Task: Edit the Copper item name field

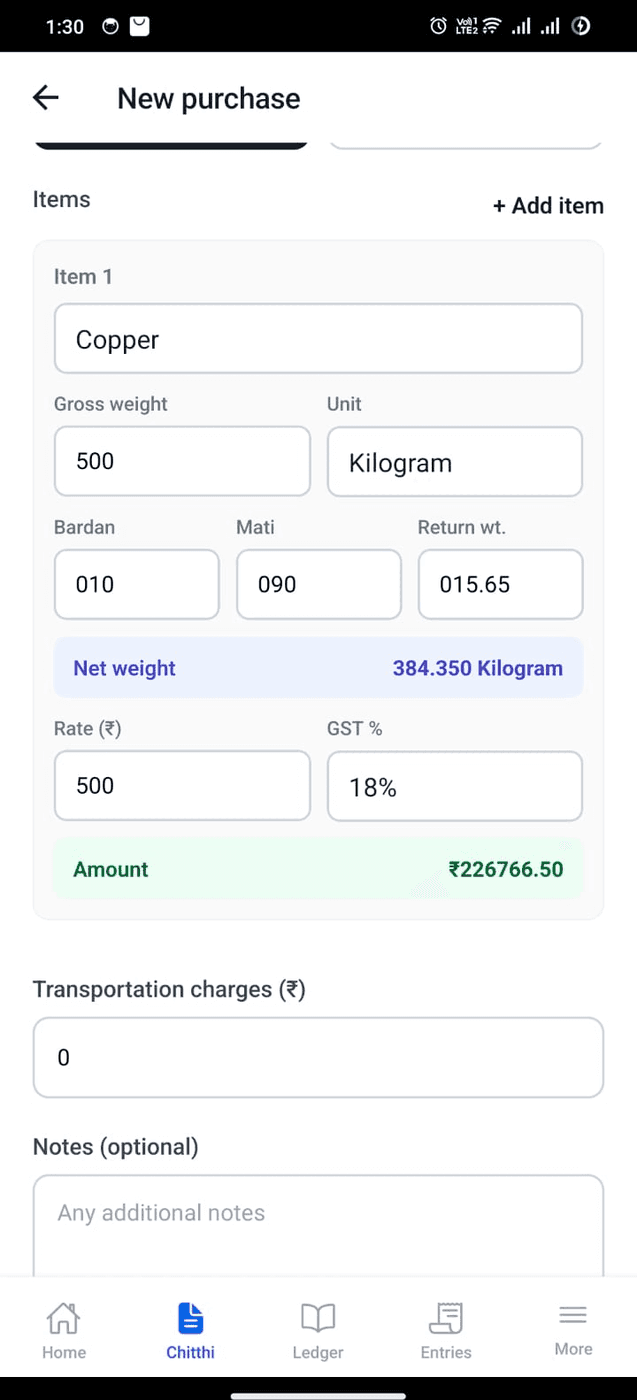Action: (318, 339)
